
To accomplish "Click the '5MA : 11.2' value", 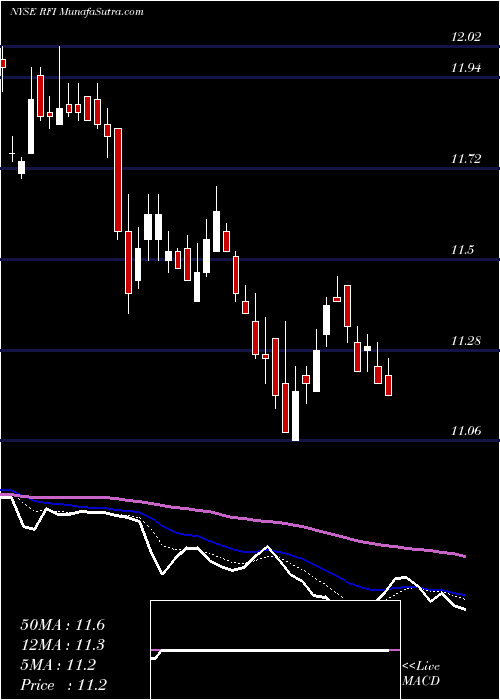I will [x=58, y=665].
